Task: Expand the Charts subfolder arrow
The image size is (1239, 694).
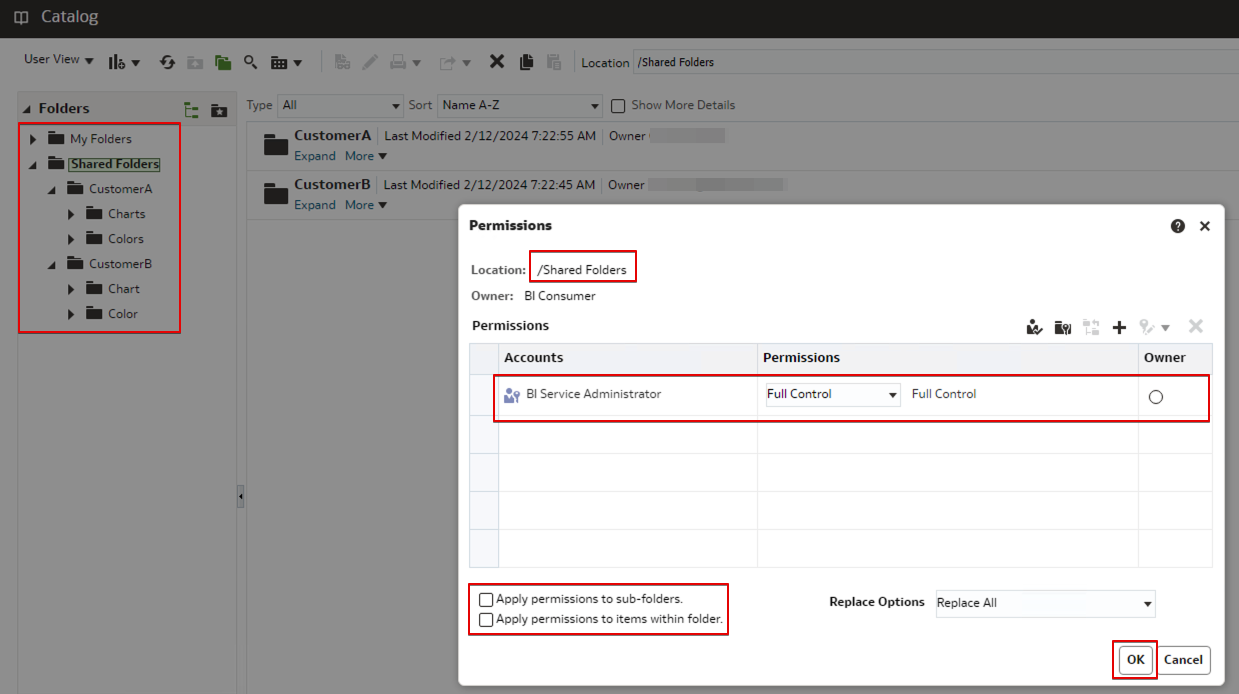Action: point(71,214)
